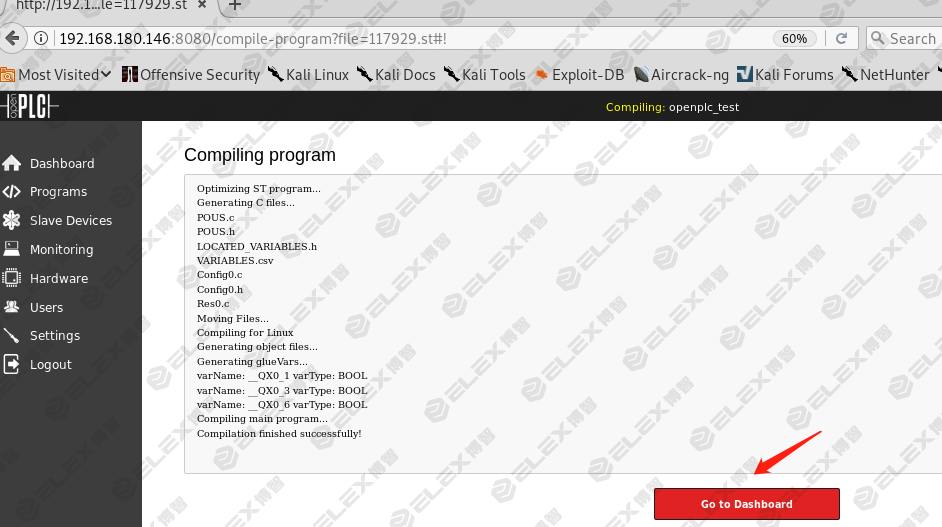Click into the URL address bar
Viewport: 942px width, 527px height.
(400, 39)
